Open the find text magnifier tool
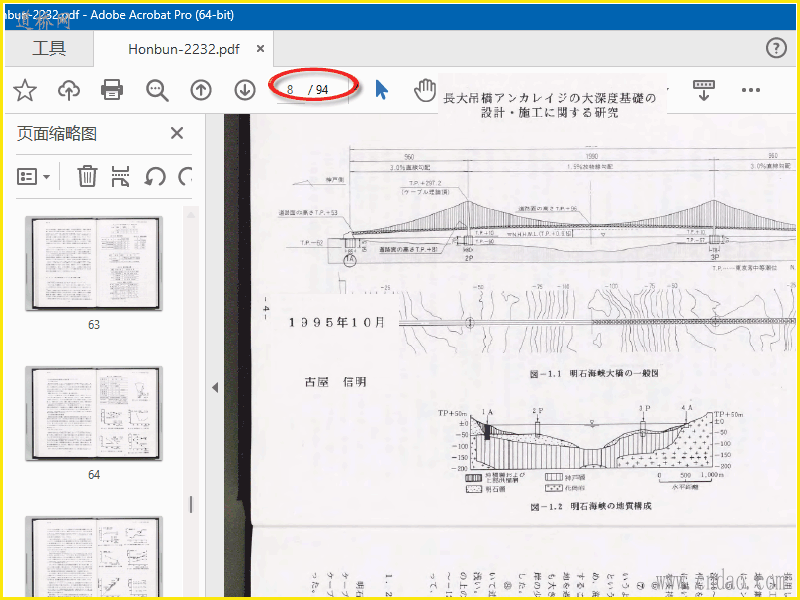 157,90
